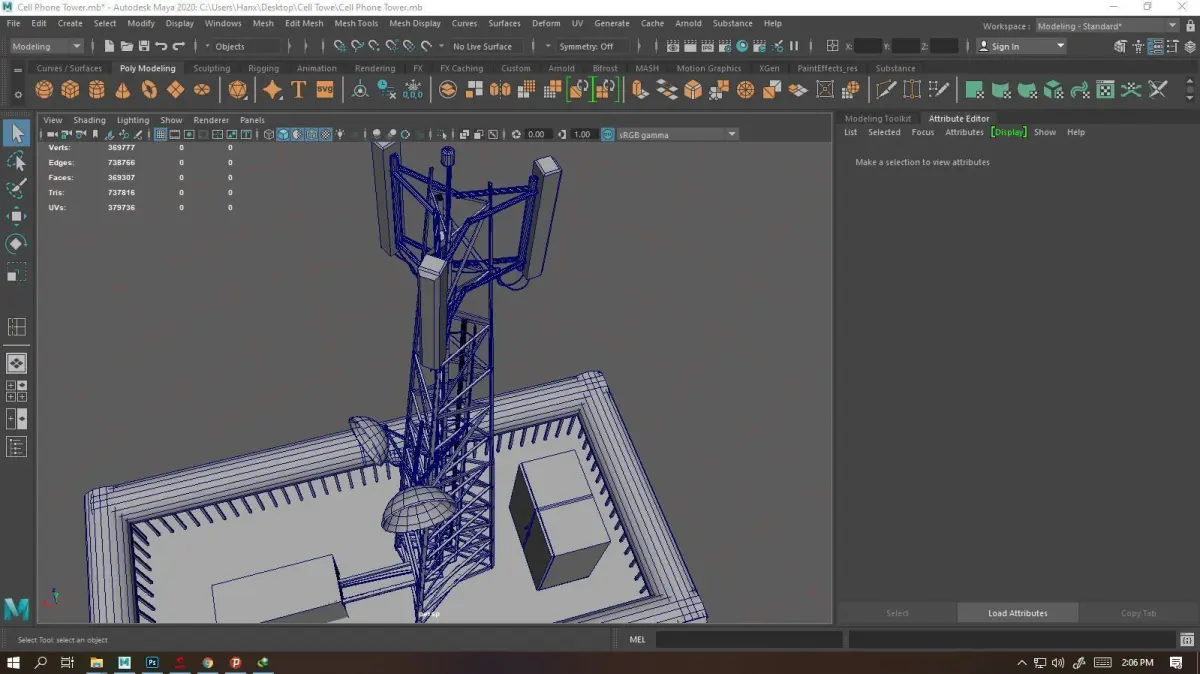Screen dimensions: 1200x674
Task: Click the Multi-Cut knife shelf icon
Action: click(886, 90)
